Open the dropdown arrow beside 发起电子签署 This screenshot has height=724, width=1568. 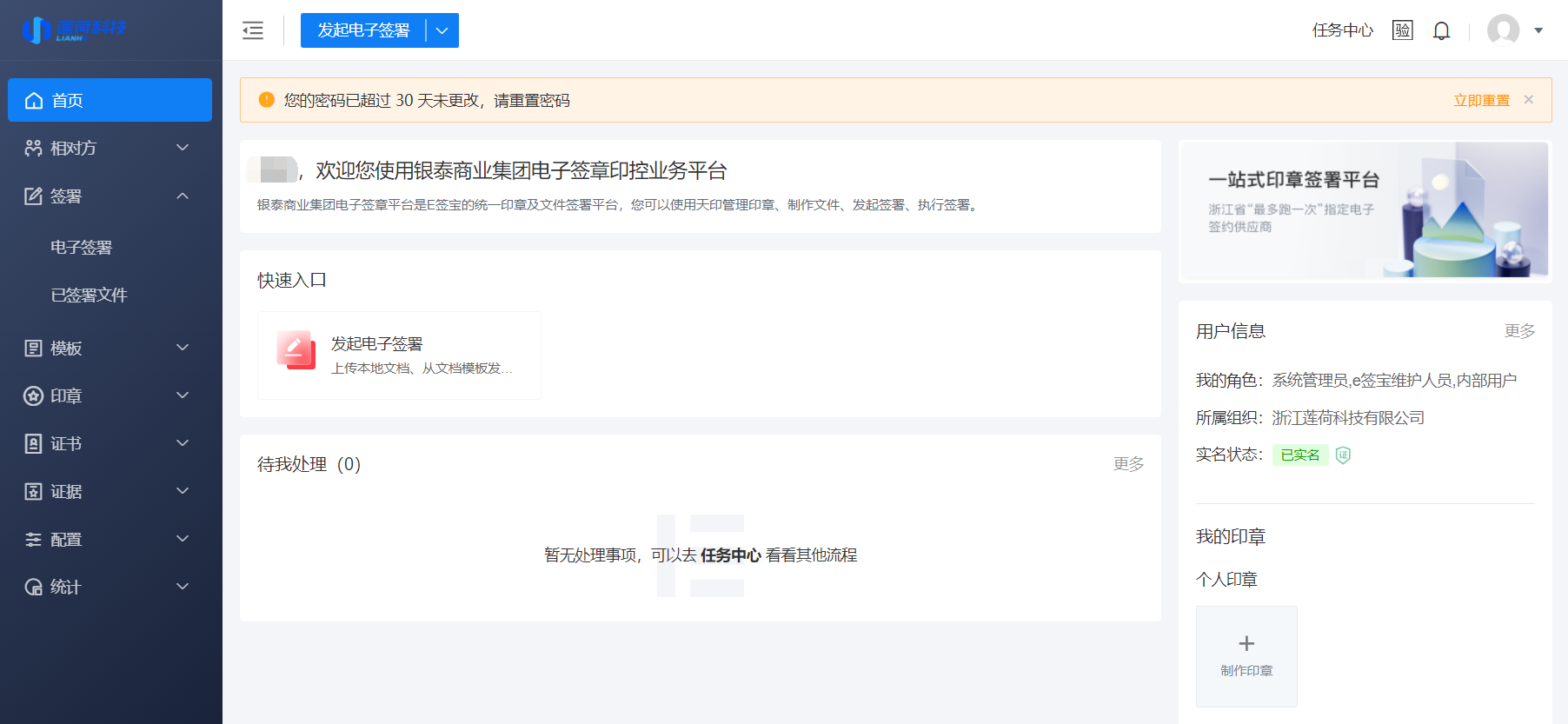442,30
